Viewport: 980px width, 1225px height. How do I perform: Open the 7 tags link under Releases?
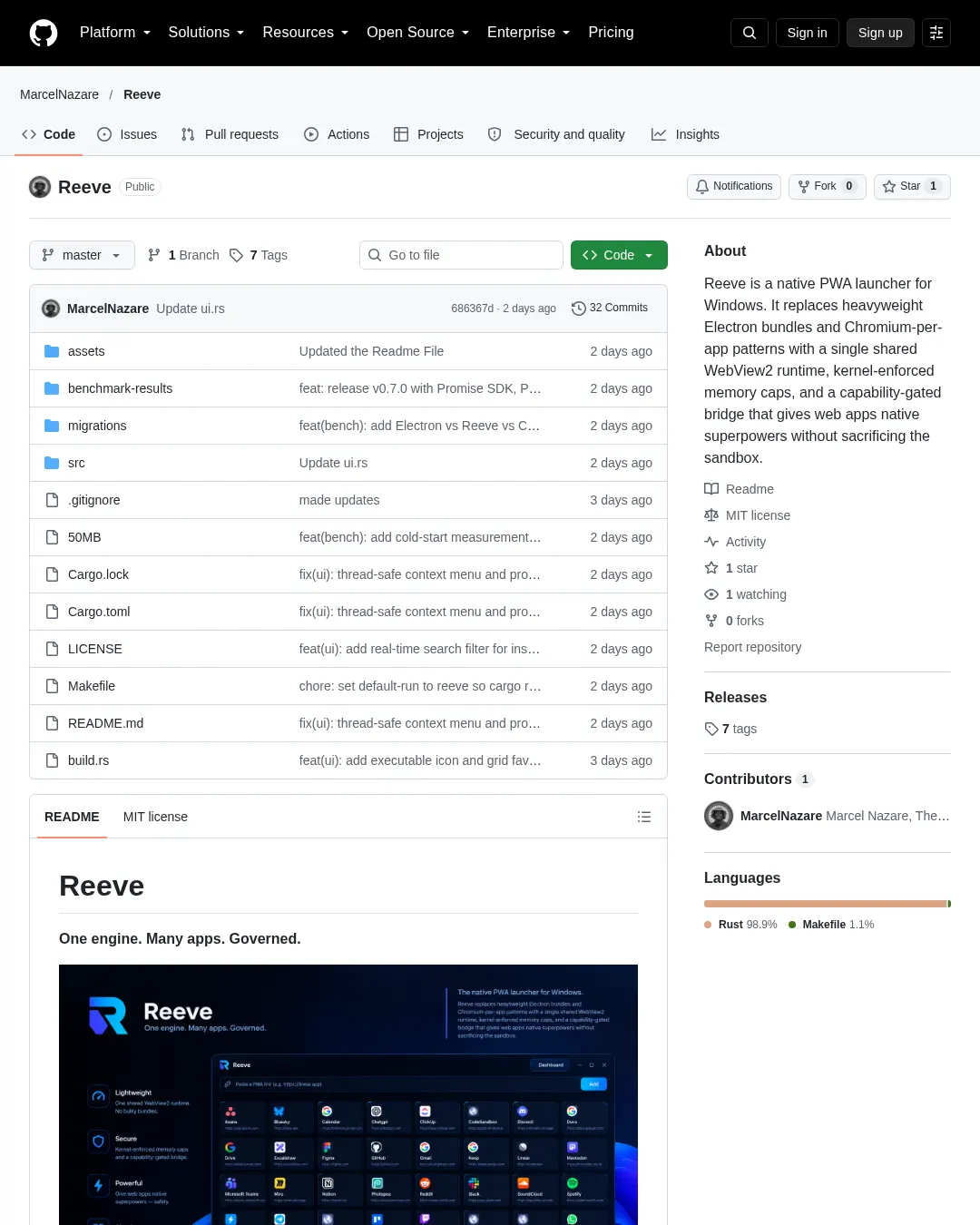(x=731, y=729)
